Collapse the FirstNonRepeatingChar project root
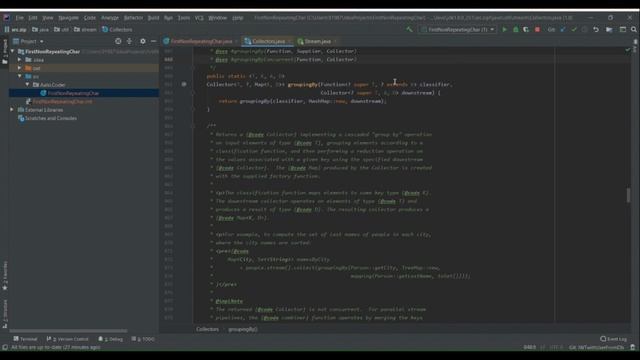Viewport: 640px width, 360px height. [13, 51]
